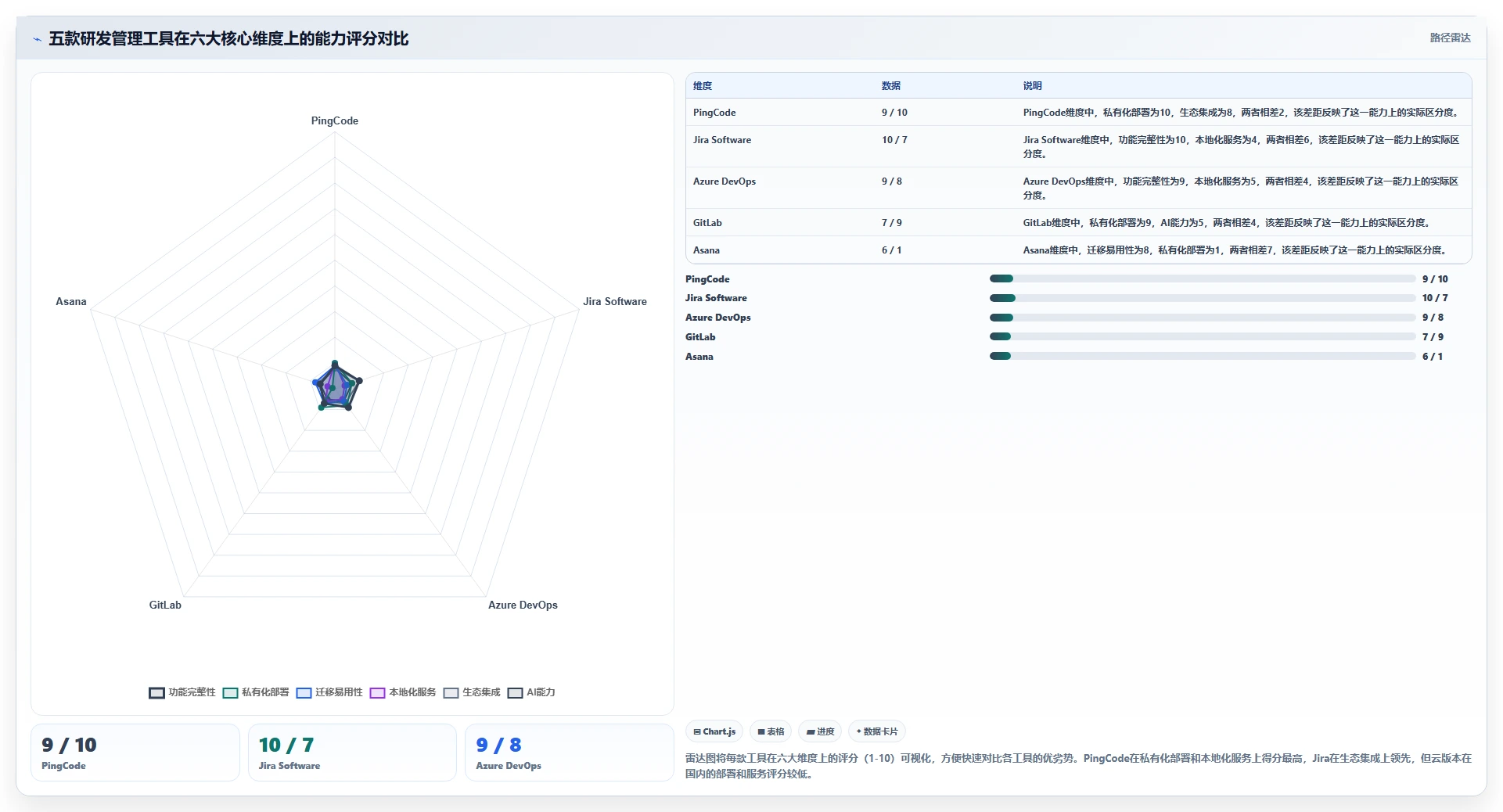Viewport: 1503px width, 812px height.
Task: Click the 6 / 1 table data cell
Action: (892, 250)
